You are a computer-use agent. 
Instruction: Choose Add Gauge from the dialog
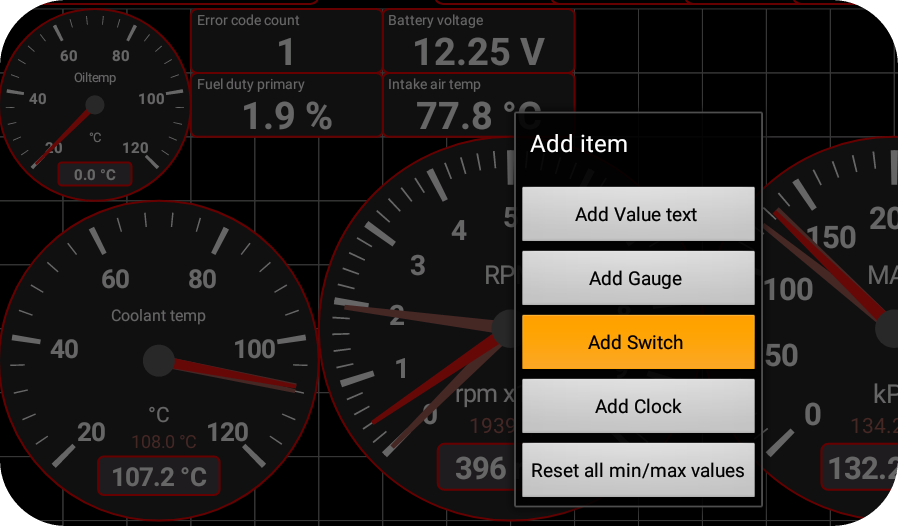(x=637, y=278)
